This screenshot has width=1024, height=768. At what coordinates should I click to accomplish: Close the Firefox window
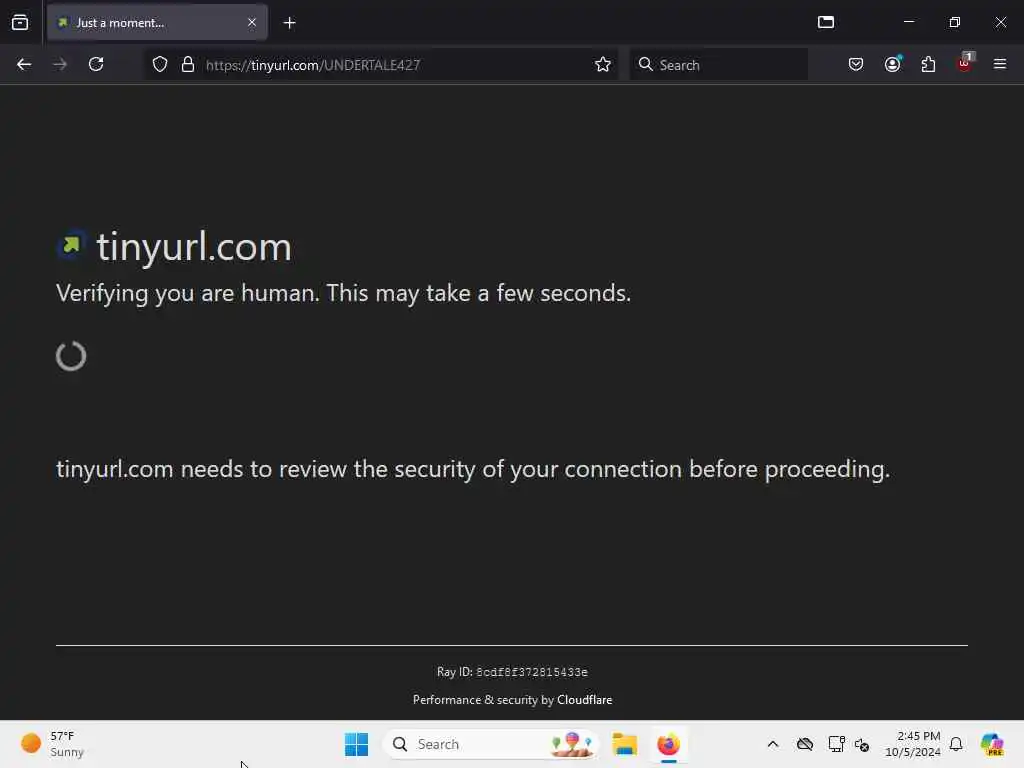coord(1000,22)
